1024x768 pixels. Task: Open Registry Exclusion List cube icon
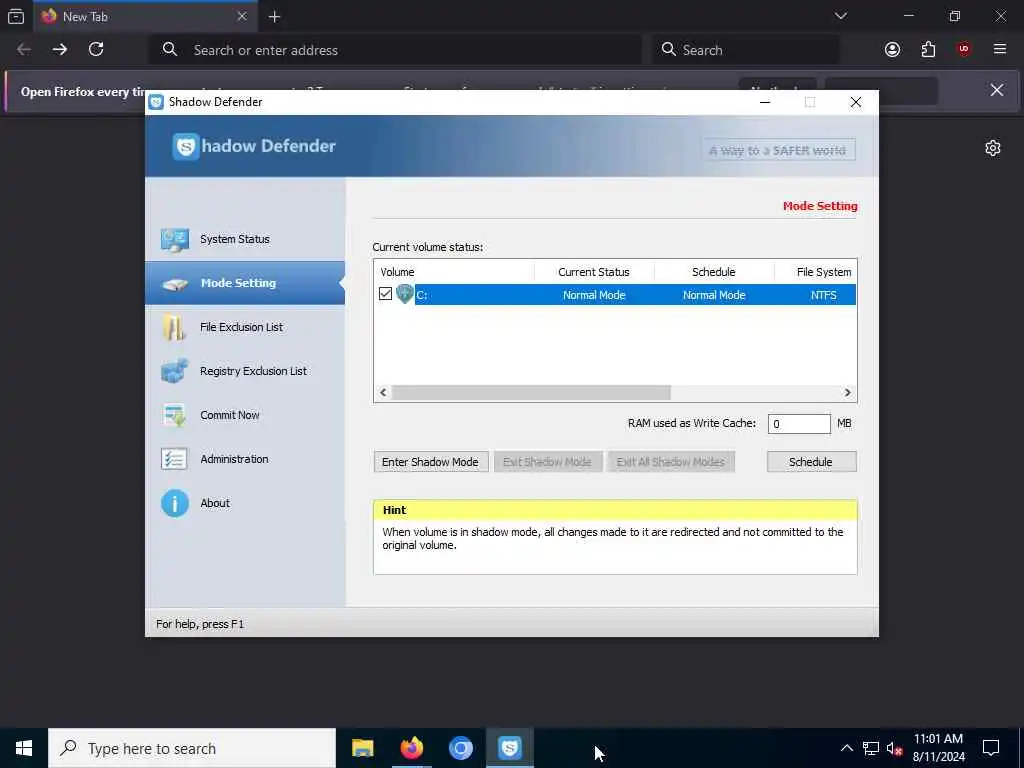pyautogui.click(x=174, y=371)
